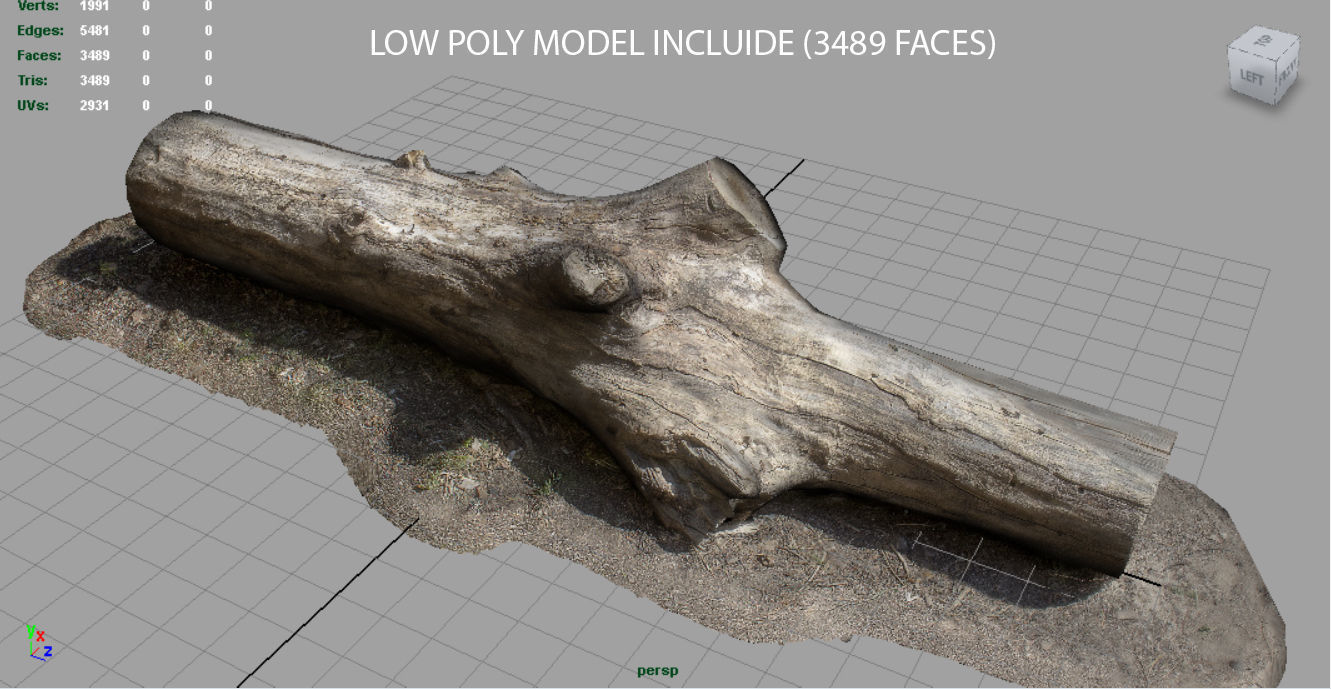
Task: Click the FRONT face of the ViewCube
Action: (1287, 71)
